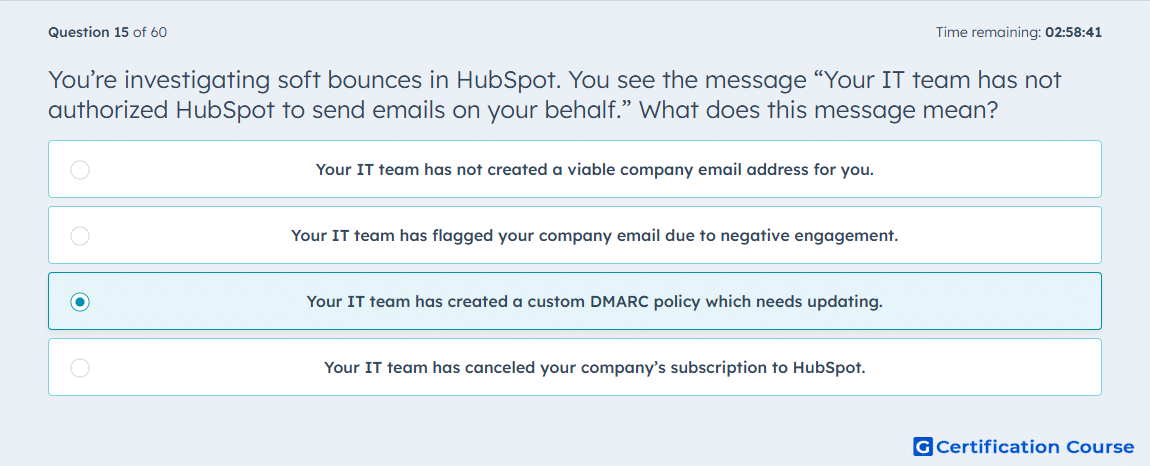Click the selected DMARC policy radio button
Screen dimensions: 1150x466
point(80,302)
